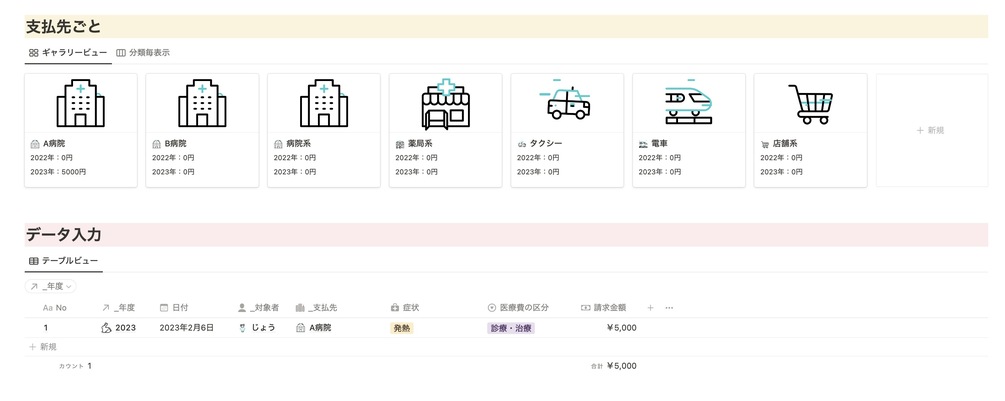1005x401 pixels.
Task: Click the B病院 hospital building icon
Action: pyautogui.click(x=203, y=103)
